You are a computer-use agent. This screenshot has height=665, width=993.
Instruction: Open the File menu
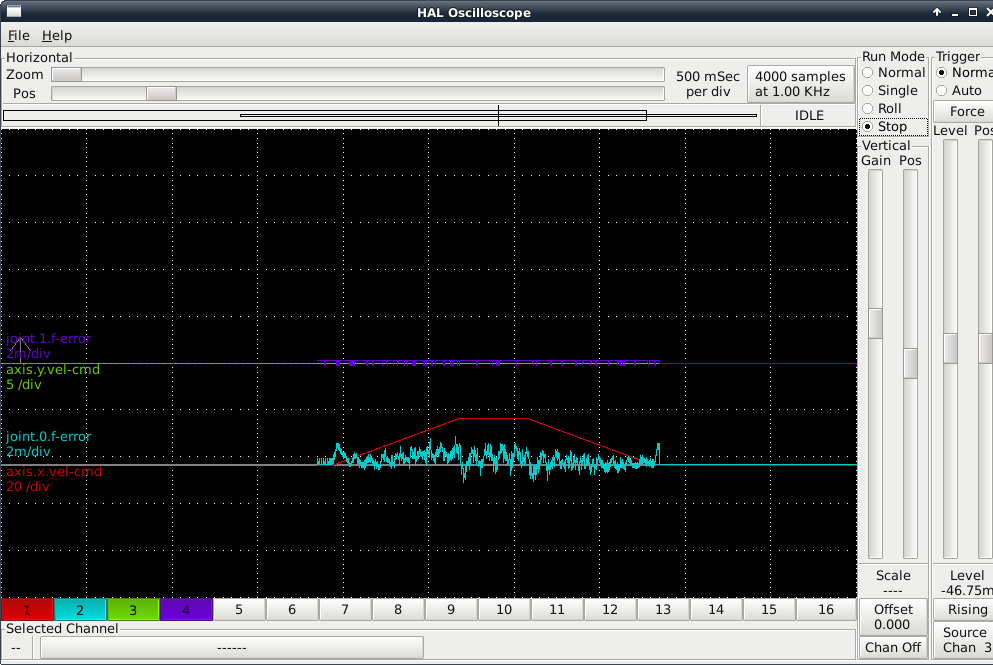point(18,35)
